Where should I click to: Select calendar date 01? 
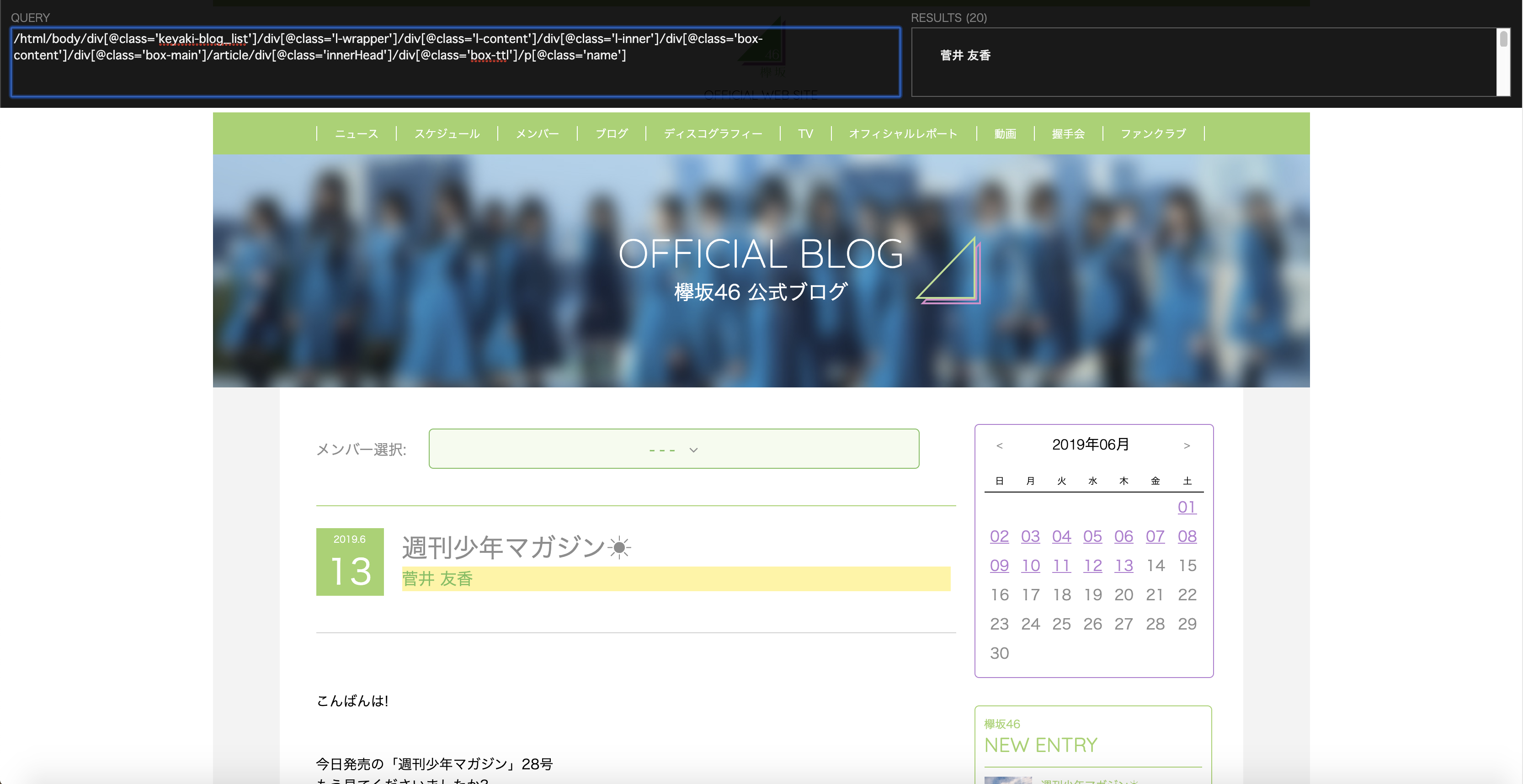tap(1187, 507)
